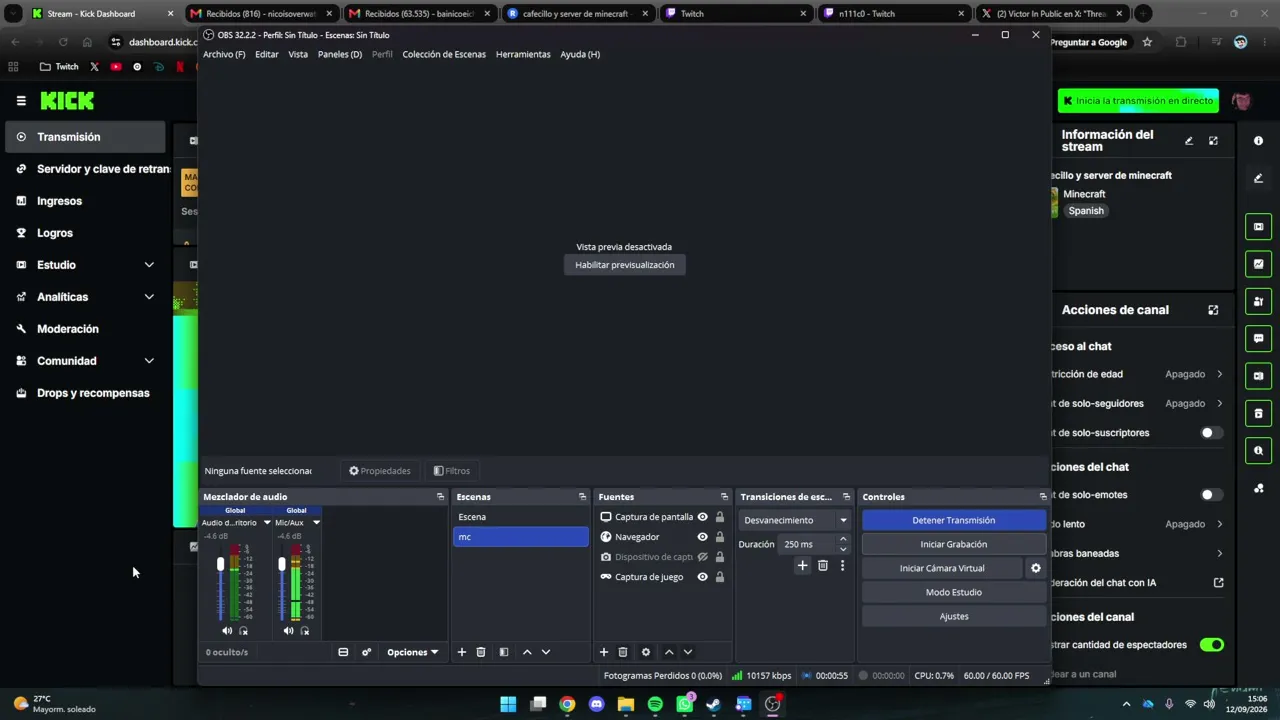Disable show viewer count toggle
Image resolution: width=1280 pixels, height=720 pixels.
1212,645
